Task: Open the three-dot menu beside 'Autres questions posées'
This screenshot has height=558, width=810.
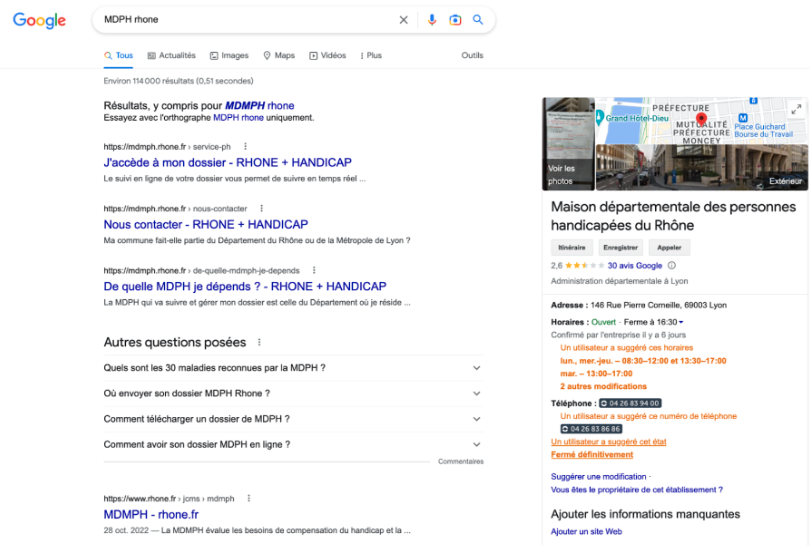Action: 259,343
